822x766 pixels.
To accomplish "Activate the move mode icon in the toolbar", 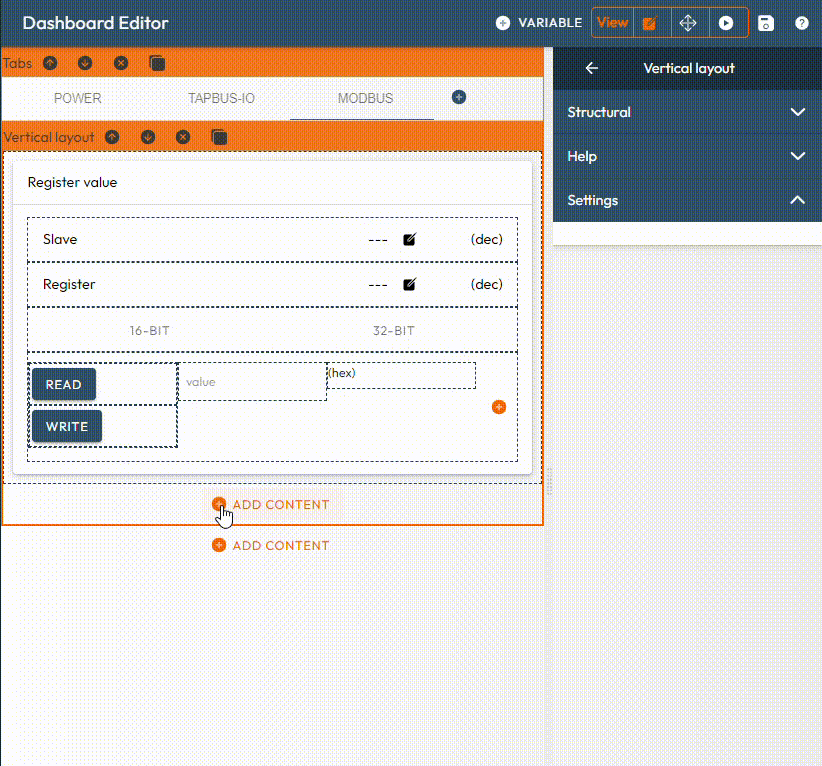I will [x=688, y=22].
